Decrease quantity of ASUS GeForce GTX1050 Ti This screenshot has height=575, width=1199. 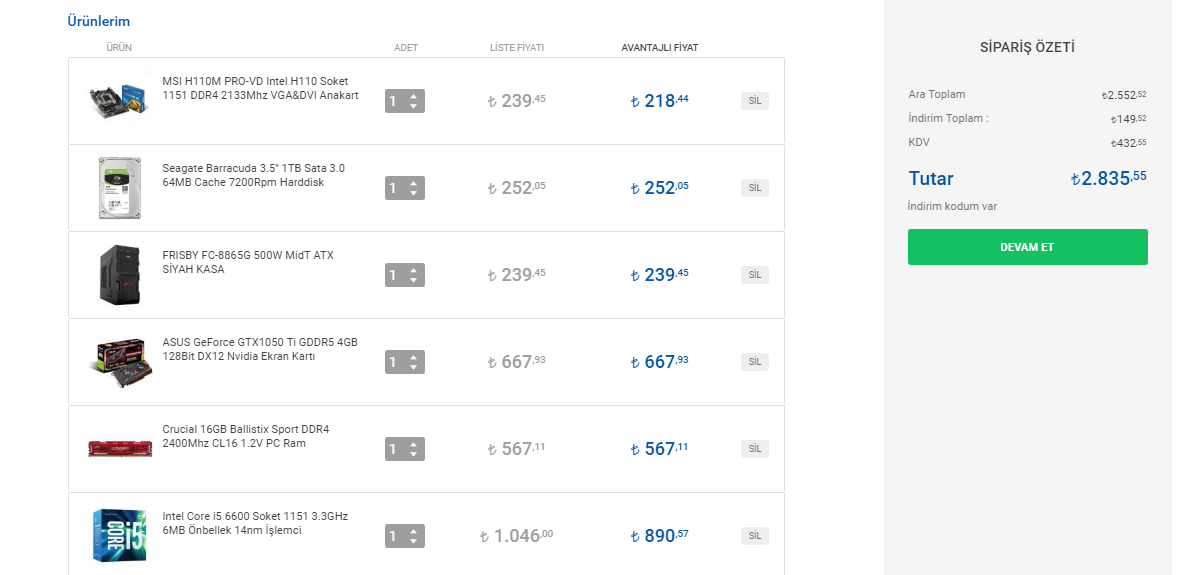[414, 367]
